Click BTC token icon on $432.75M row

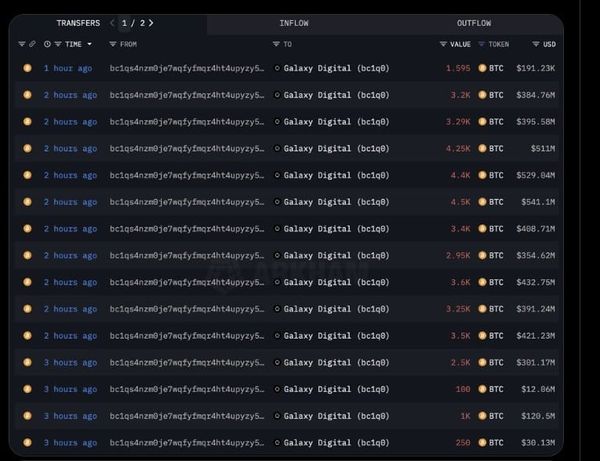483,282
